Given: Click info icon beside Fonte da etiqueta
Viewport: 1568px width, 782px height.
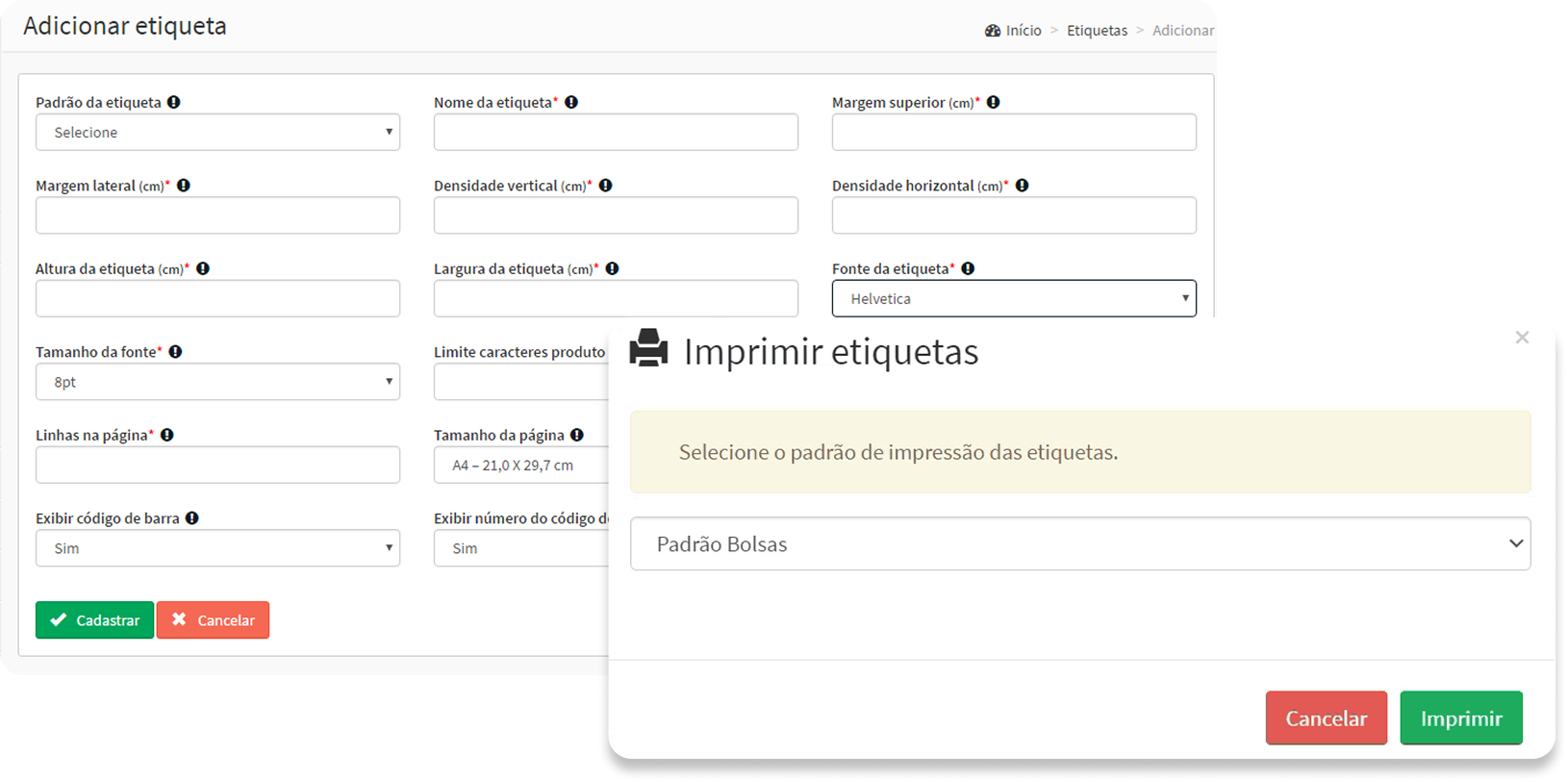Looking at the screenshot, I should click(x=969, y=268).
